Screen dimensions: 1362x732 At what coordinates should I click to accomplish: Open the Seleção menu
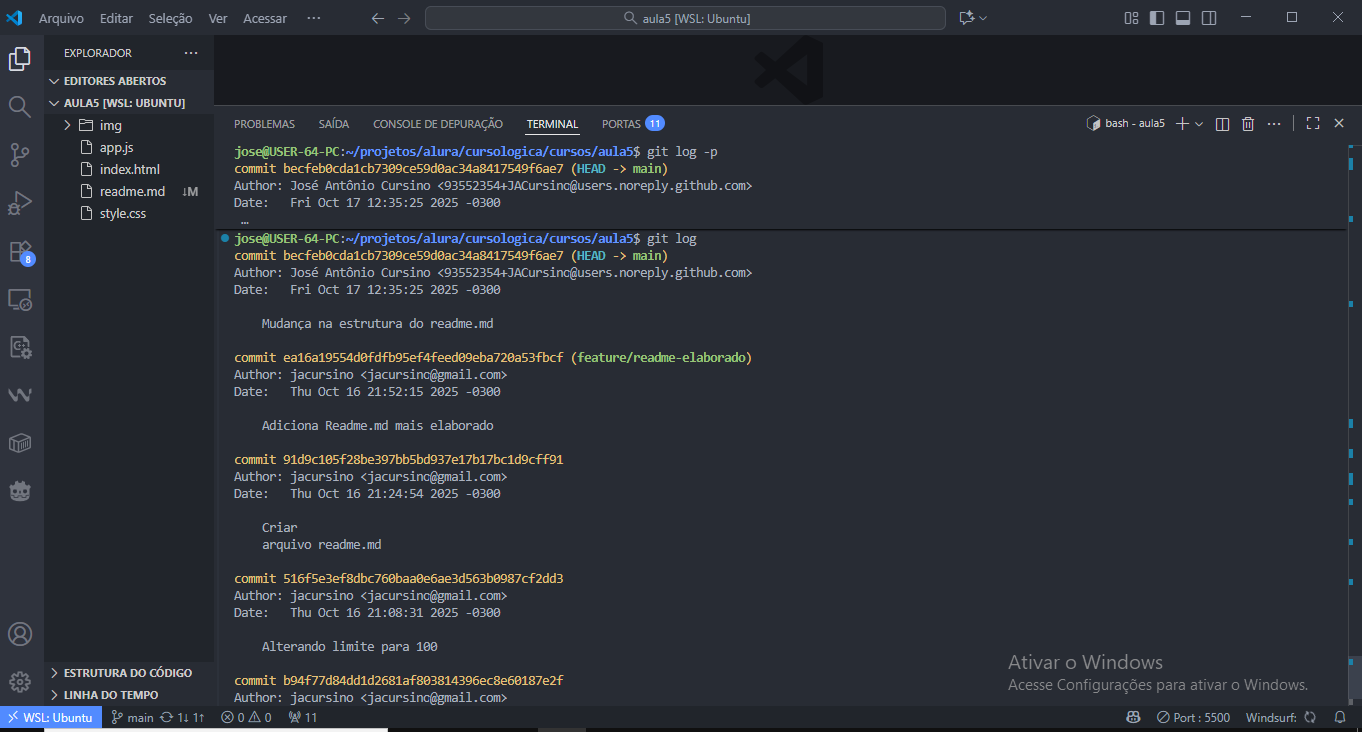[170, 18]
